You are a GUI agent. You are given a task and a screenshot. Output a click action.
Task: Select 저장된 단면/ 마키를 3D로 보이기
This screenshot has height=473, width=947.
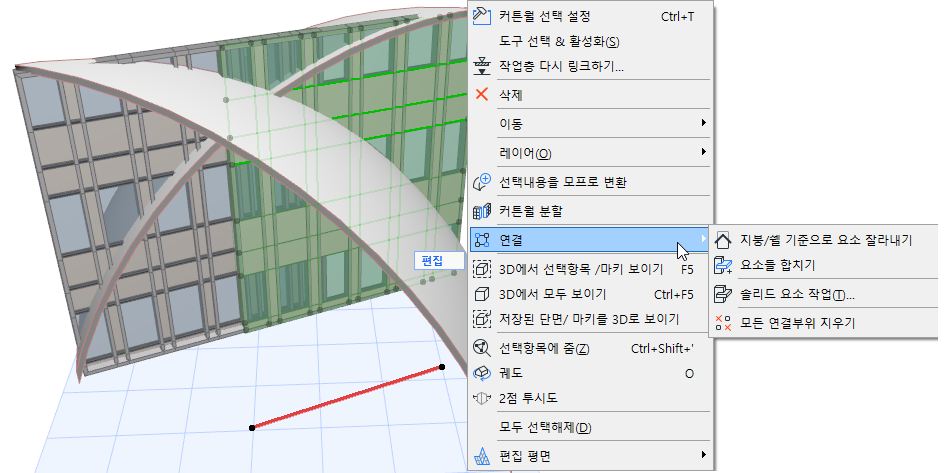(x=590, y=319)
